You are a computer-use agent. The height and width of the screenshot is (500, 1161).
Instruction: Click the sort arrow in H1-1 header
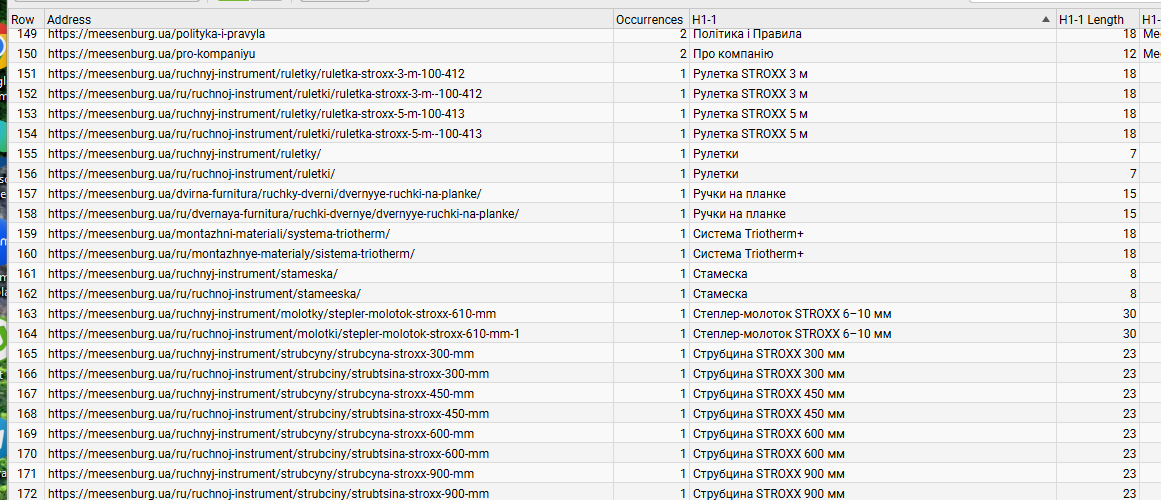tap(1045, 19)
